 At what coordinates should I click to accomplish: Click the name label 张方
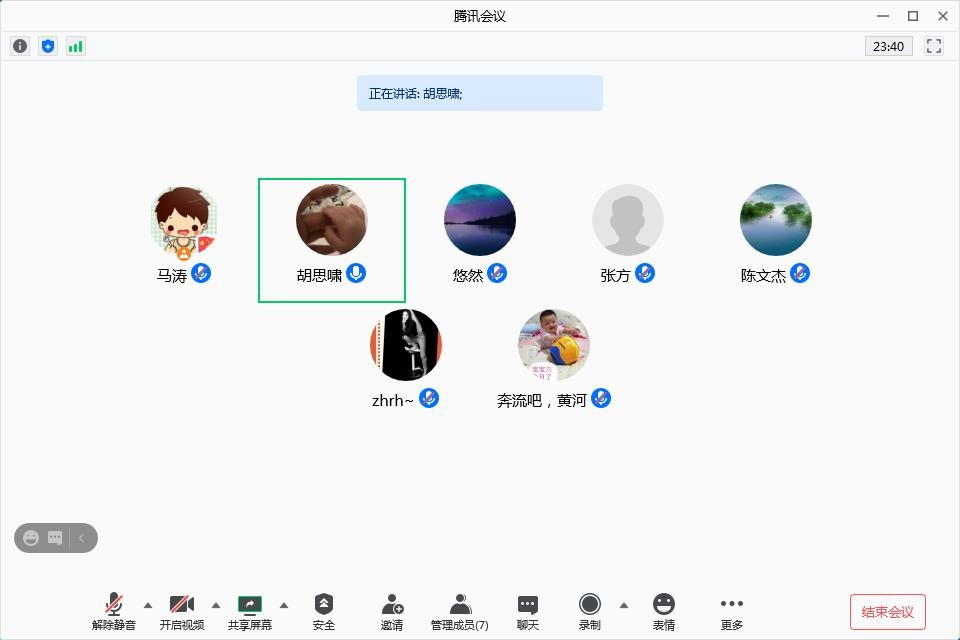point(615,276)
